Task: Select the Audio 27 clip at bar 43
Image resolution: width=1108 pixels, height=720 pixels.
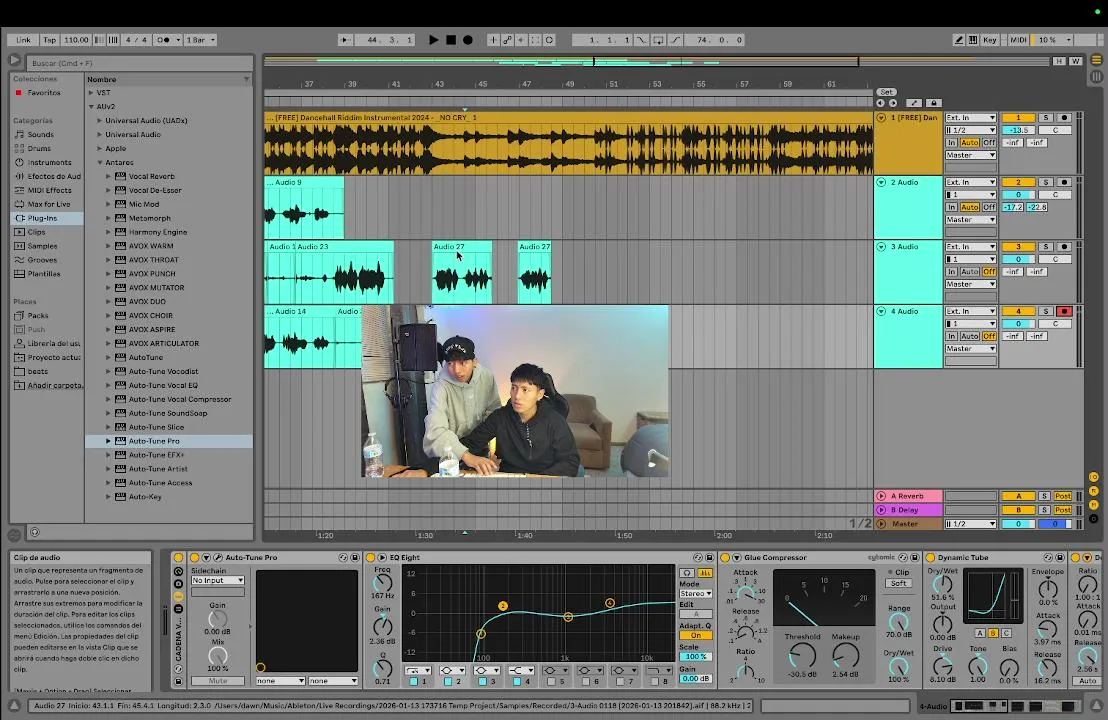Action: 462,273
